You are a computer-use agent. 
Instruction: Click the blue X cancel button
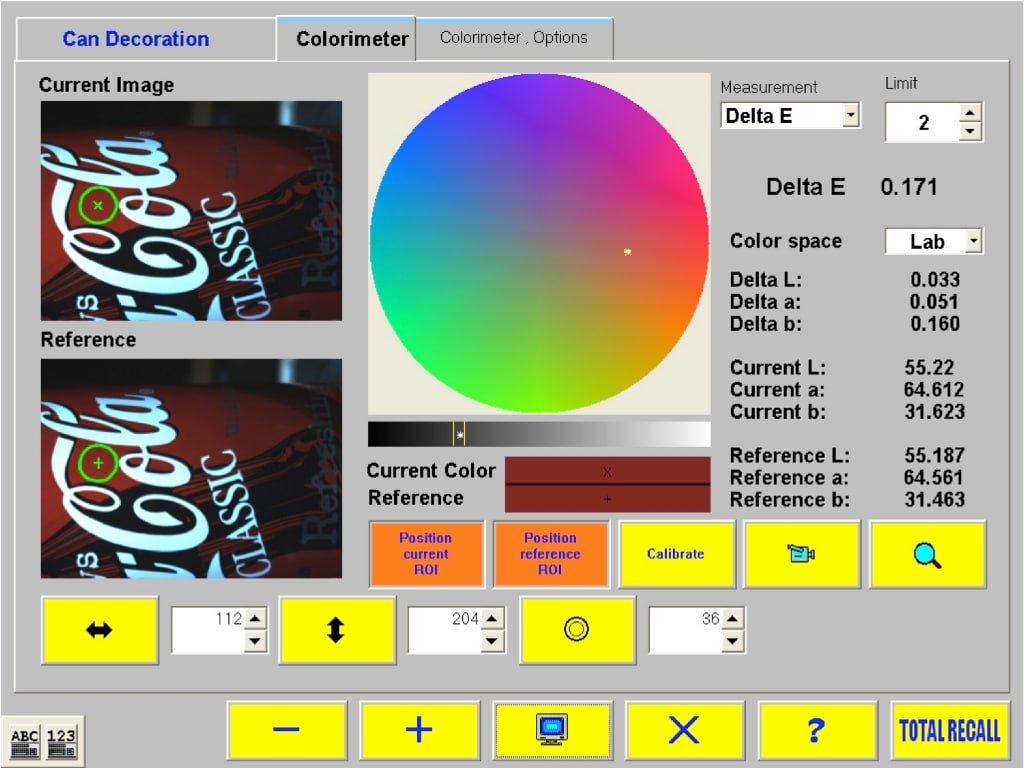pyautogui.click(x=684, y=730)
